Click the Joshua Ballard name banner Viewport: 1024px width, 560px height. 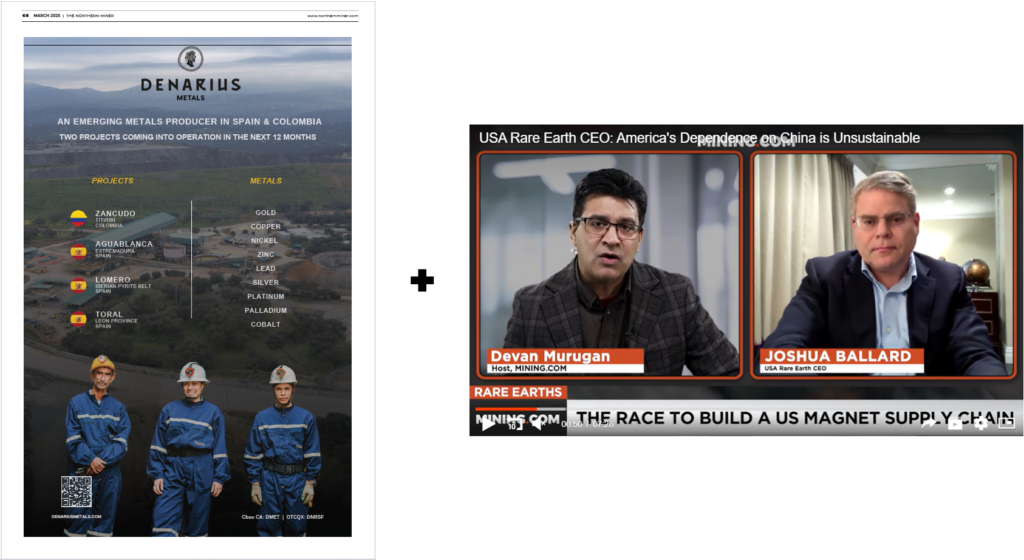(836, 356)
